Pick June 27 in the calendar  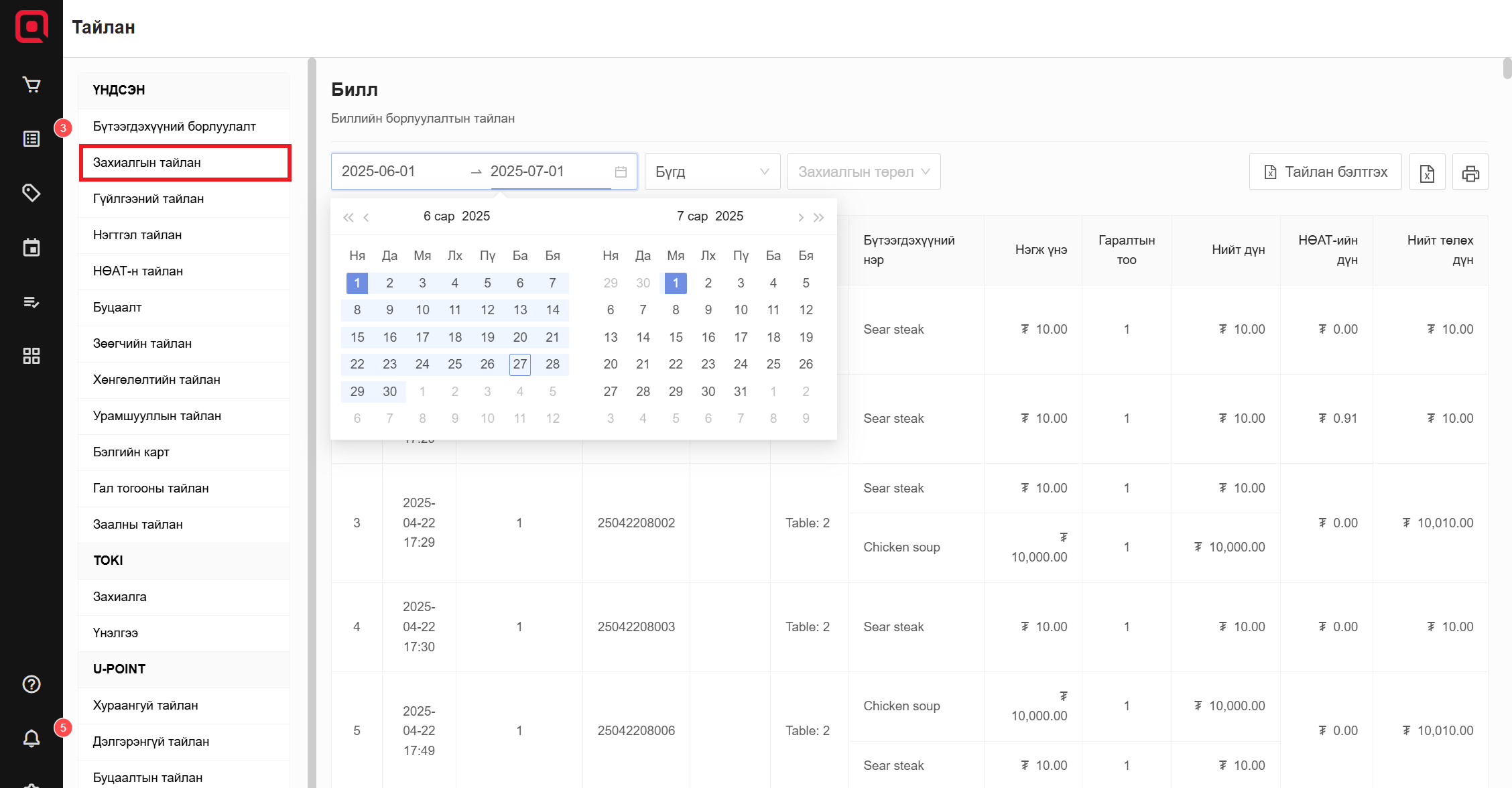click(519, 365)
